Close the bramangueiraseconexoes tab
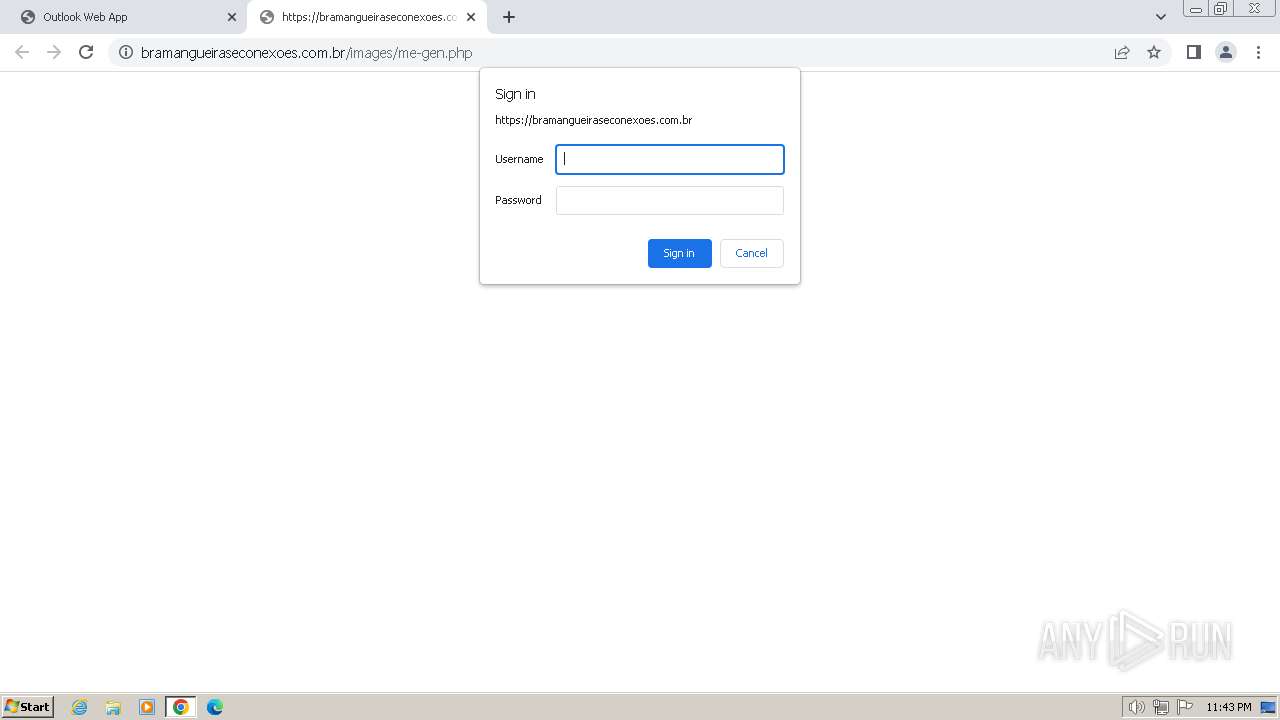This screenshot has width=1280, height=720. [471, 17]
